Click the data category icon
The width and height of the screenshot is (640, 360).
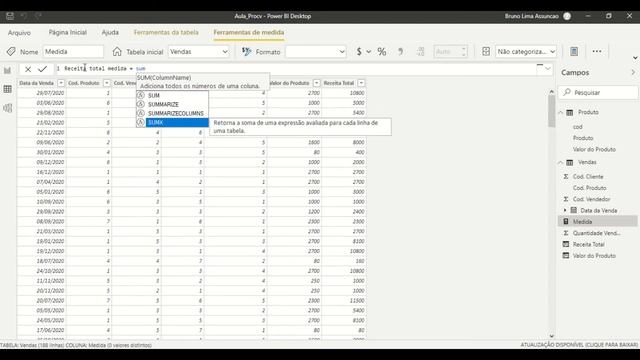coord(486,51)
